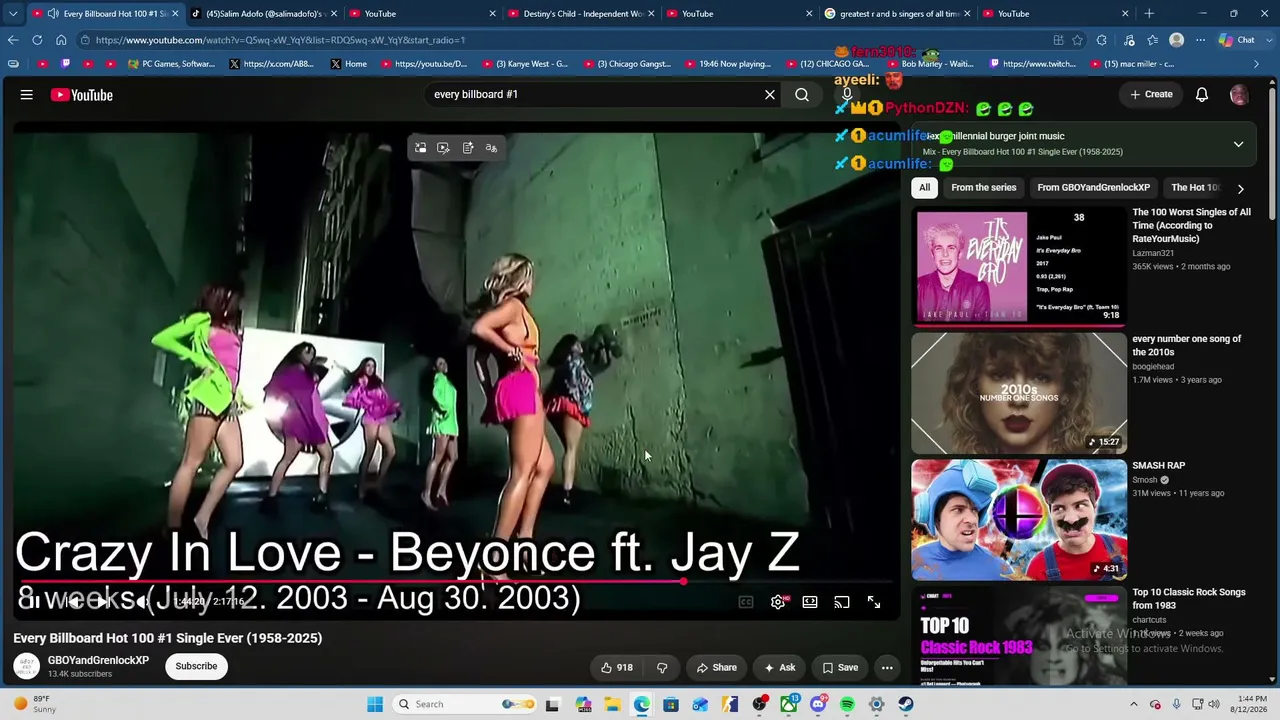Image resolution: width=1280 pixels, height=720 pixels.
Task: Cast the video with the cast icon
Action: coord(842,602)
